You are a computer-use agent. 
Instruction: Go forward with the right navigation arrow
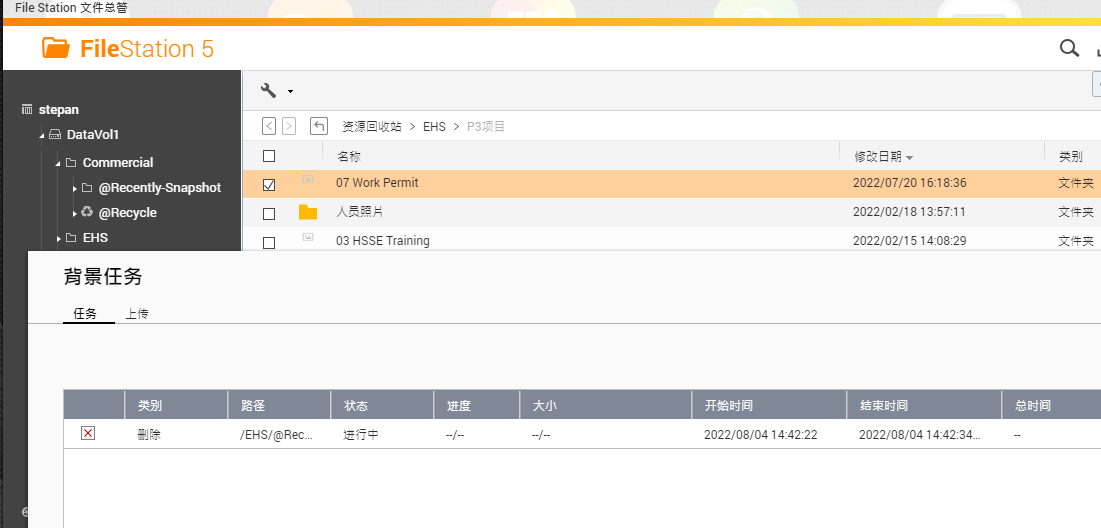[x=289, y=126]
